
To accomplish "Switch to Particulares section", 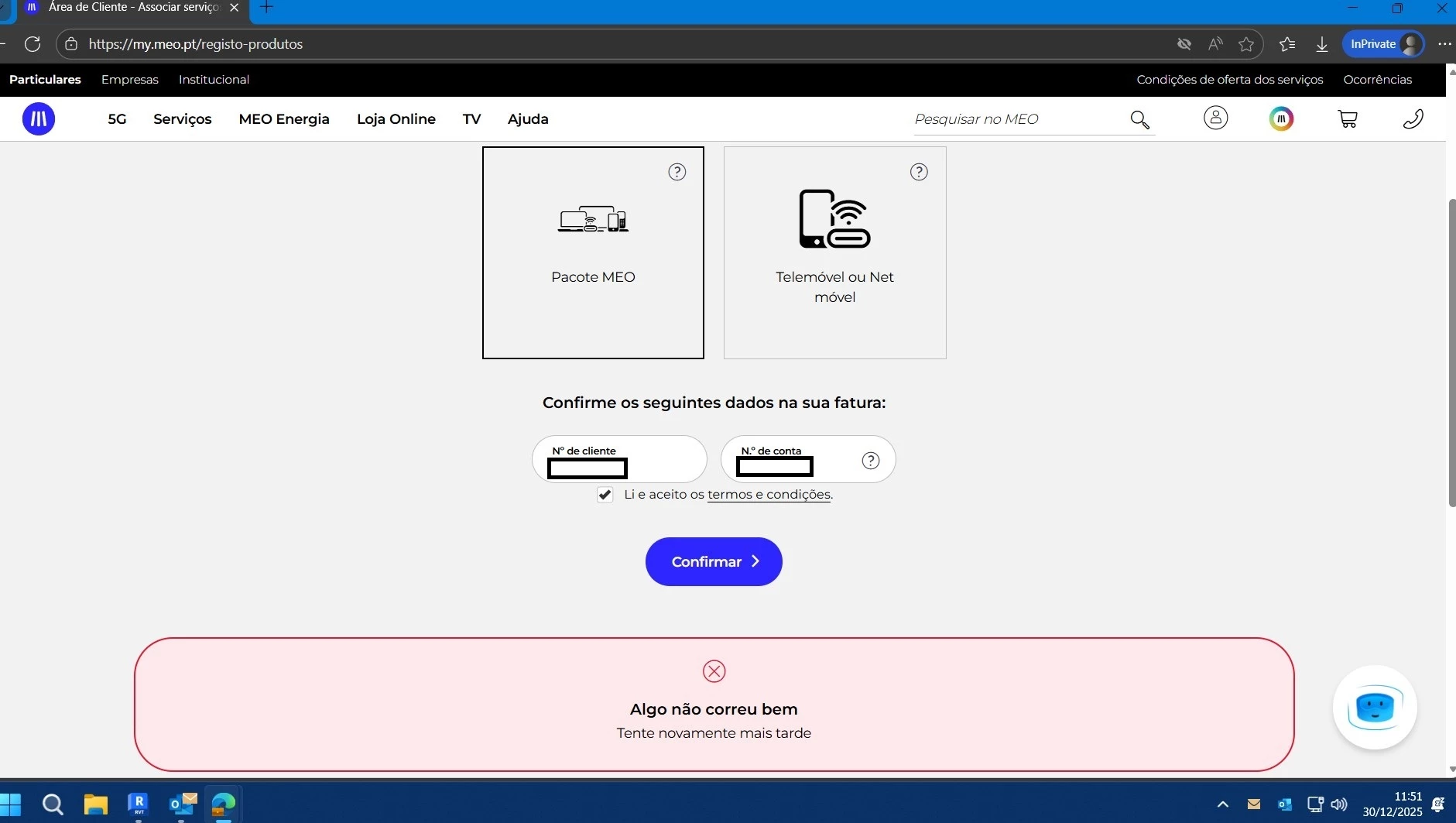I will (x=45, y=80).
